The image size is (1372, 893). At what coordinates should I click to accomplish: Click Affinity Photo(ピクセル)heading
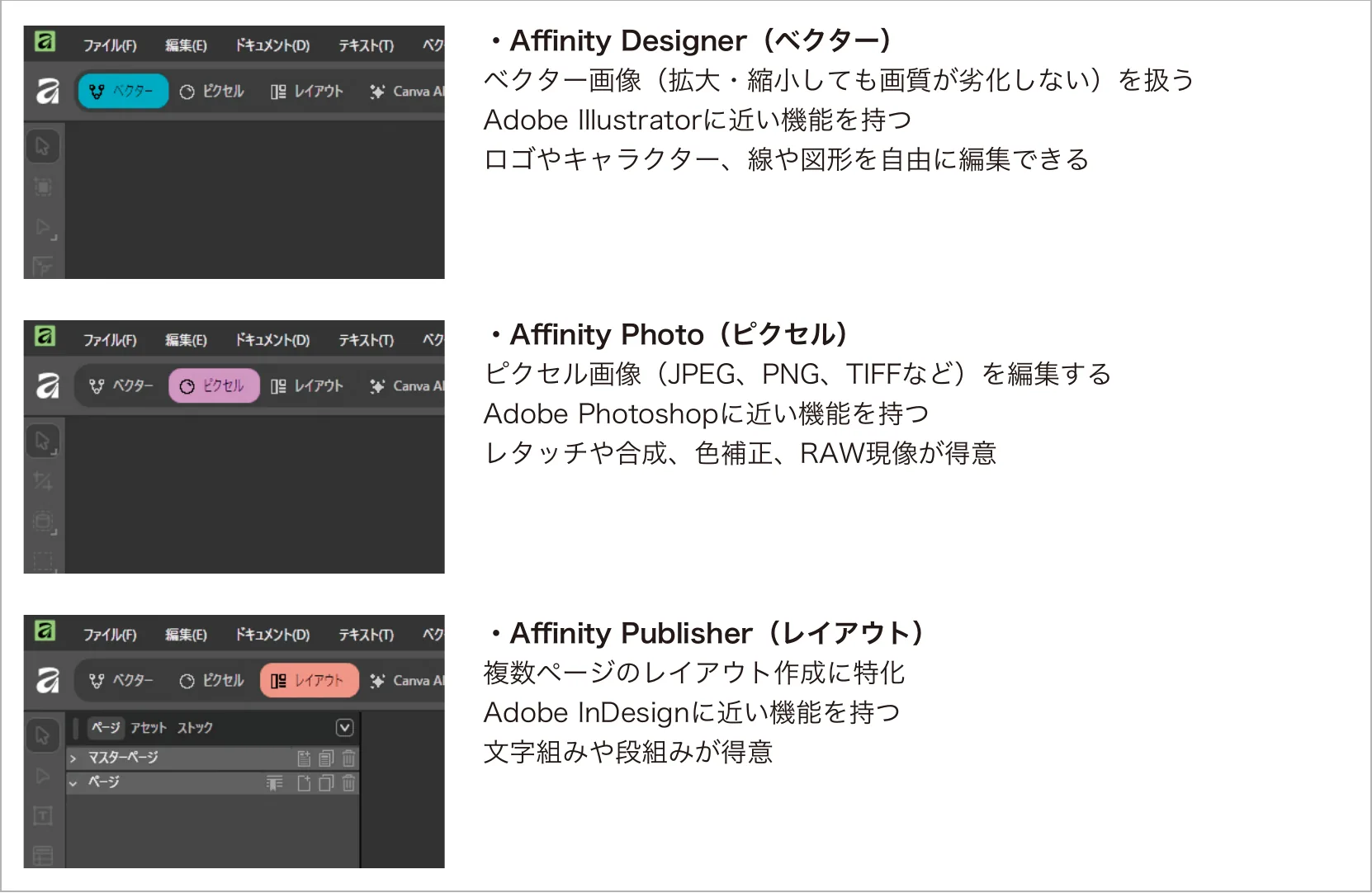(x=669, y=334)
